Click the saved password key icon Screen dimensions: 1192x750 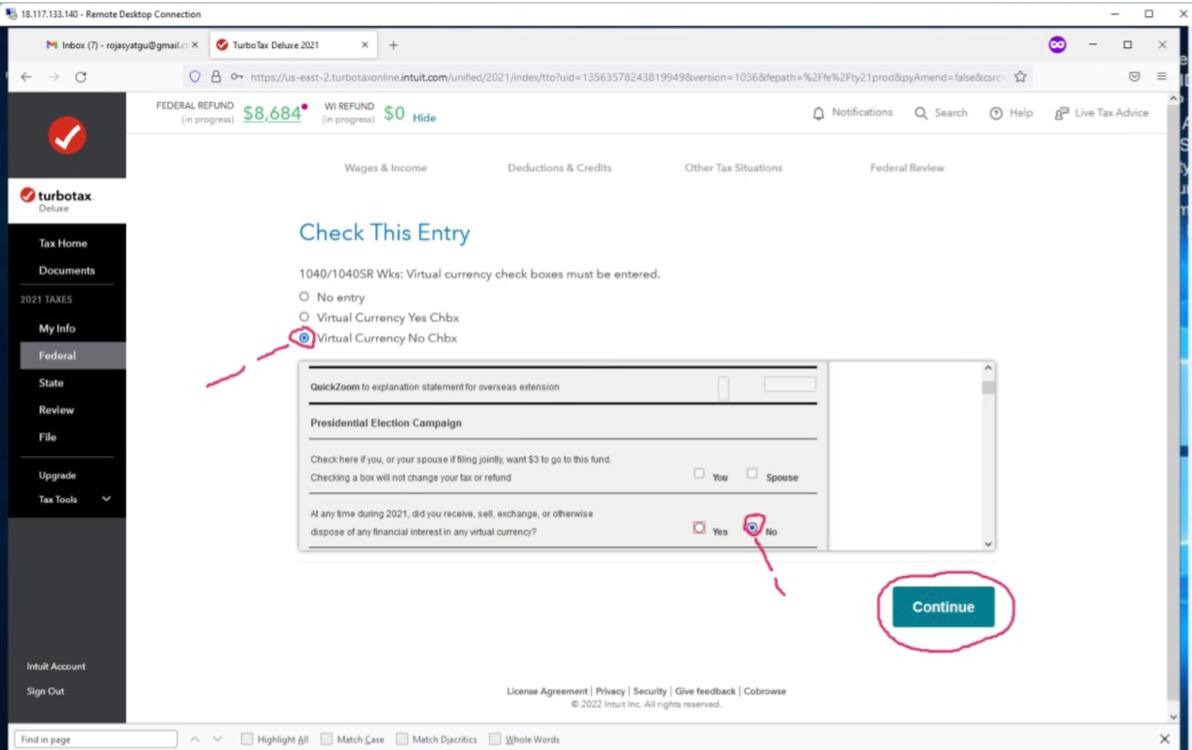[237, 77]
